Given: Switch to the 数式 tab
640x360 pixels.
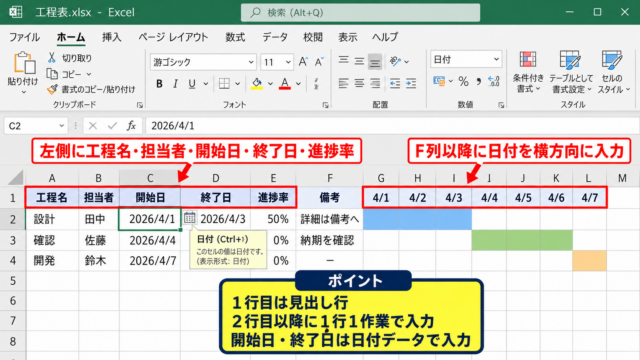Looking at the screenshot, I should tap(236, 37).
